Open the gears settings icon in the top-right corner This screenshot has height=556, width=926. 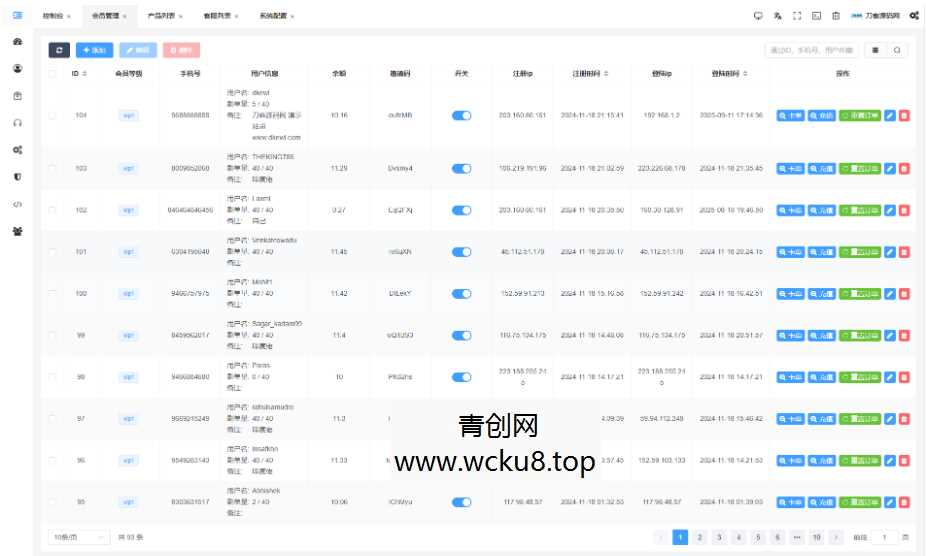click(914, 16)
